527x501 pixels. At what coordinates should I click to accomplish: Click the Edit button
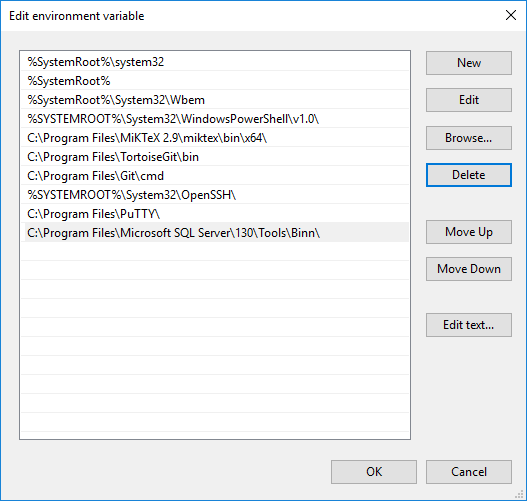[x=469, y=100]
